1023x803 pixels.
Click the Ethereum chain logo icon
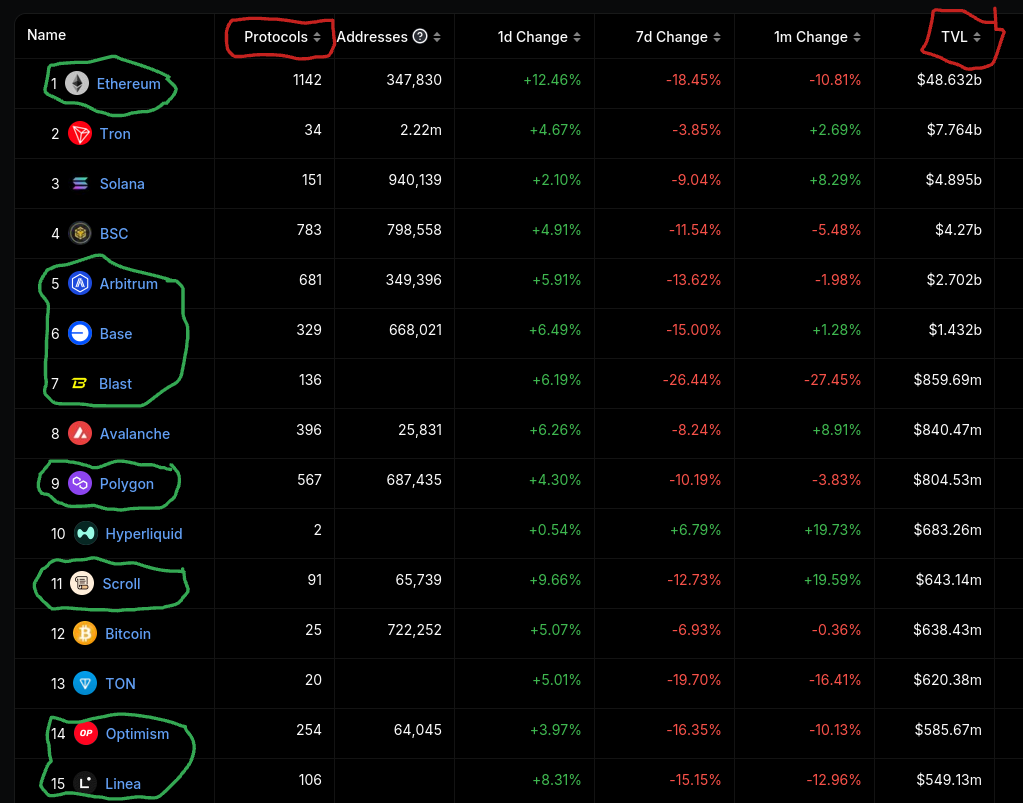pos(77,83)
